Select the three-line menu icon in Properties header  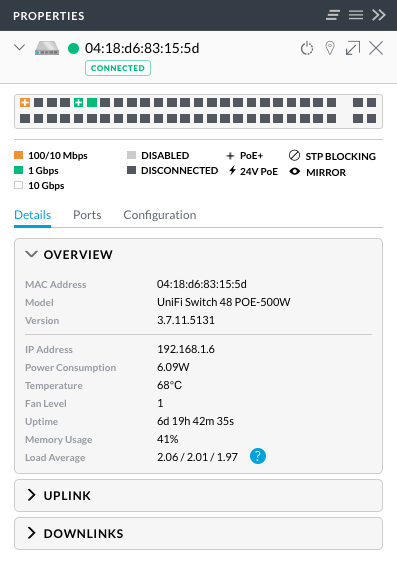tap(356, 15)
